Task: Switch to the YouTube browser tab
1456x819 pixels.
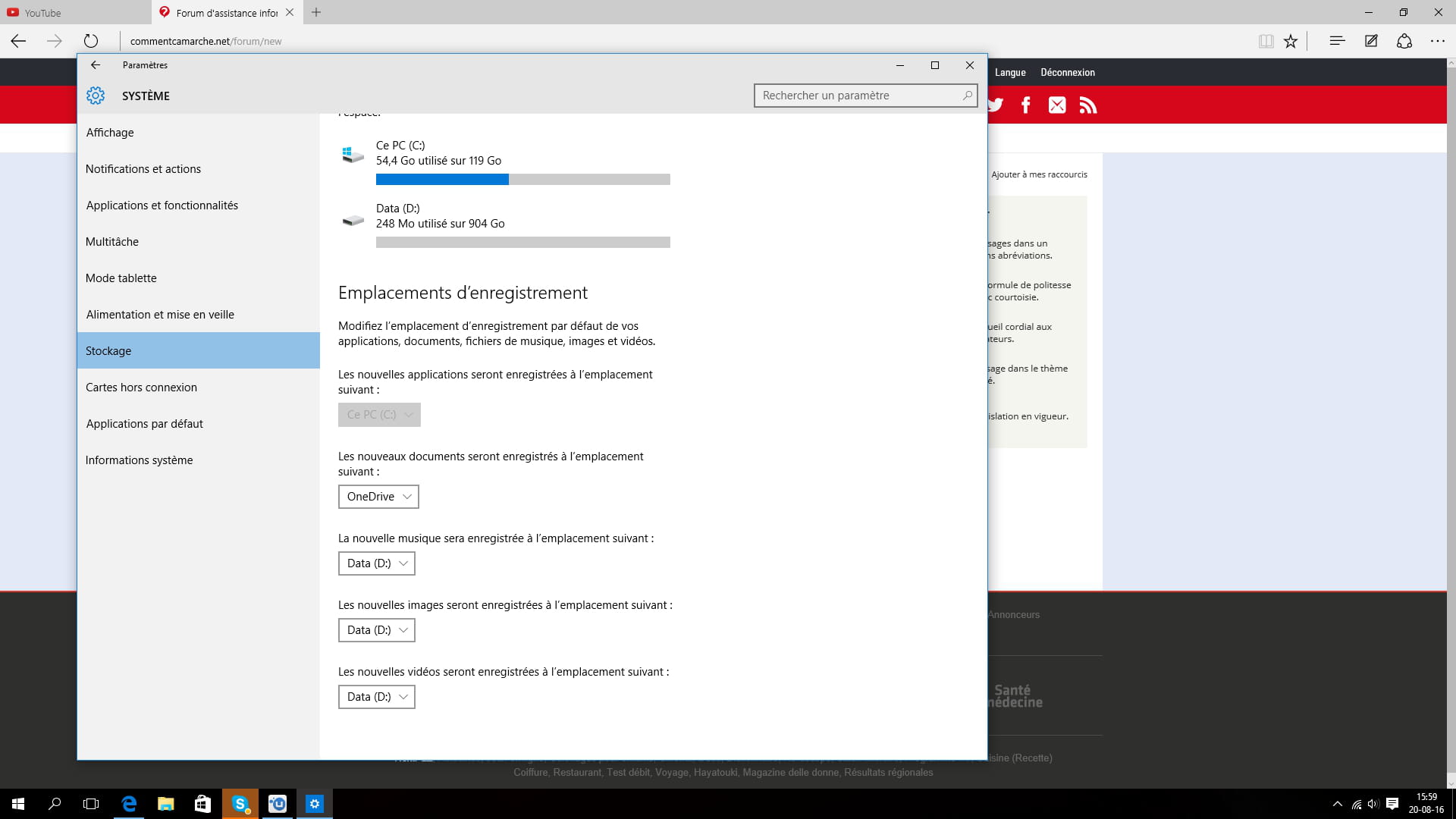Action: point(76,12)
